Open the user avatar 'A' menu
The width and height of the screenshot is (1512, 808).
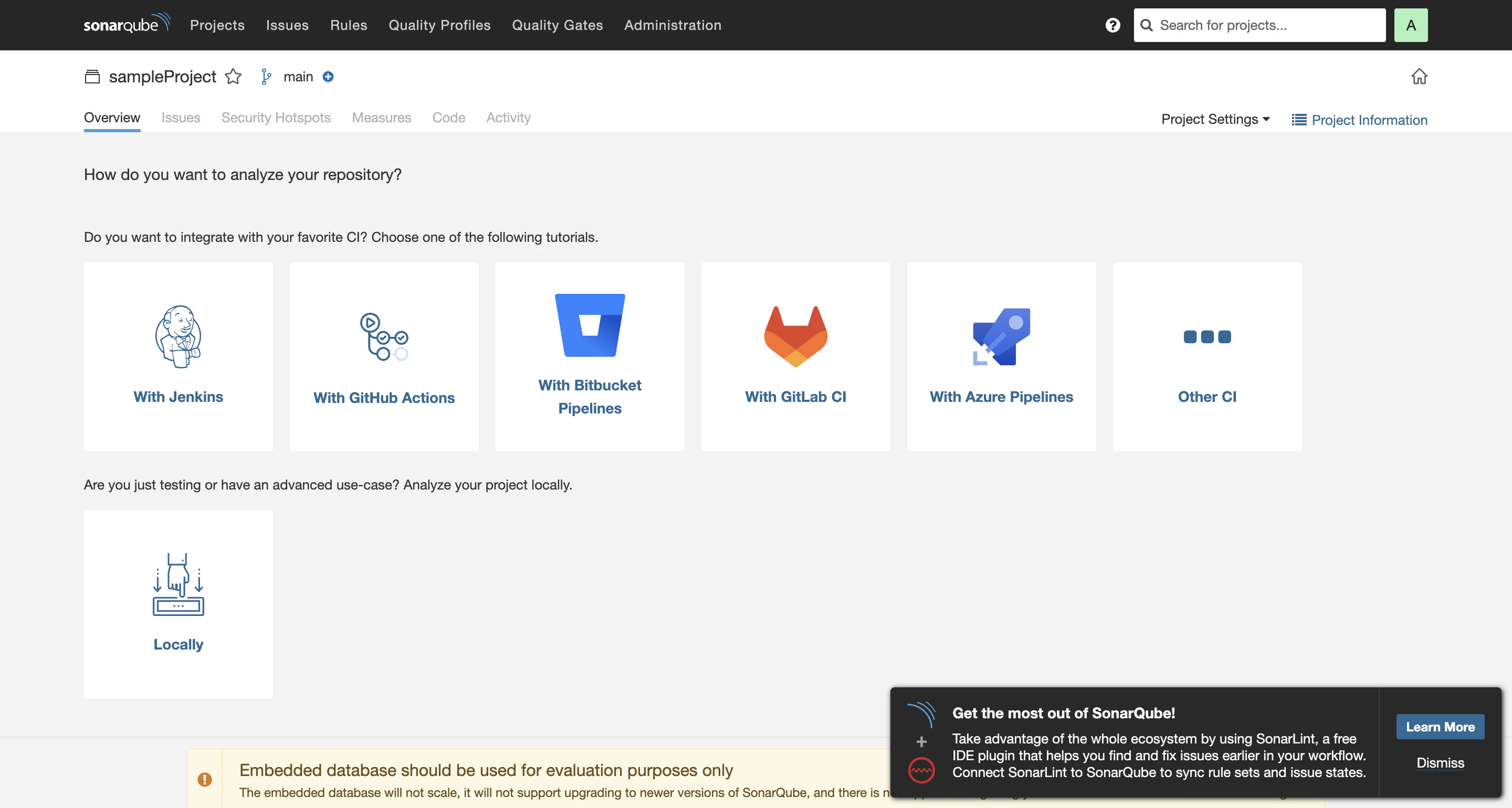(x=1411, y=25)
